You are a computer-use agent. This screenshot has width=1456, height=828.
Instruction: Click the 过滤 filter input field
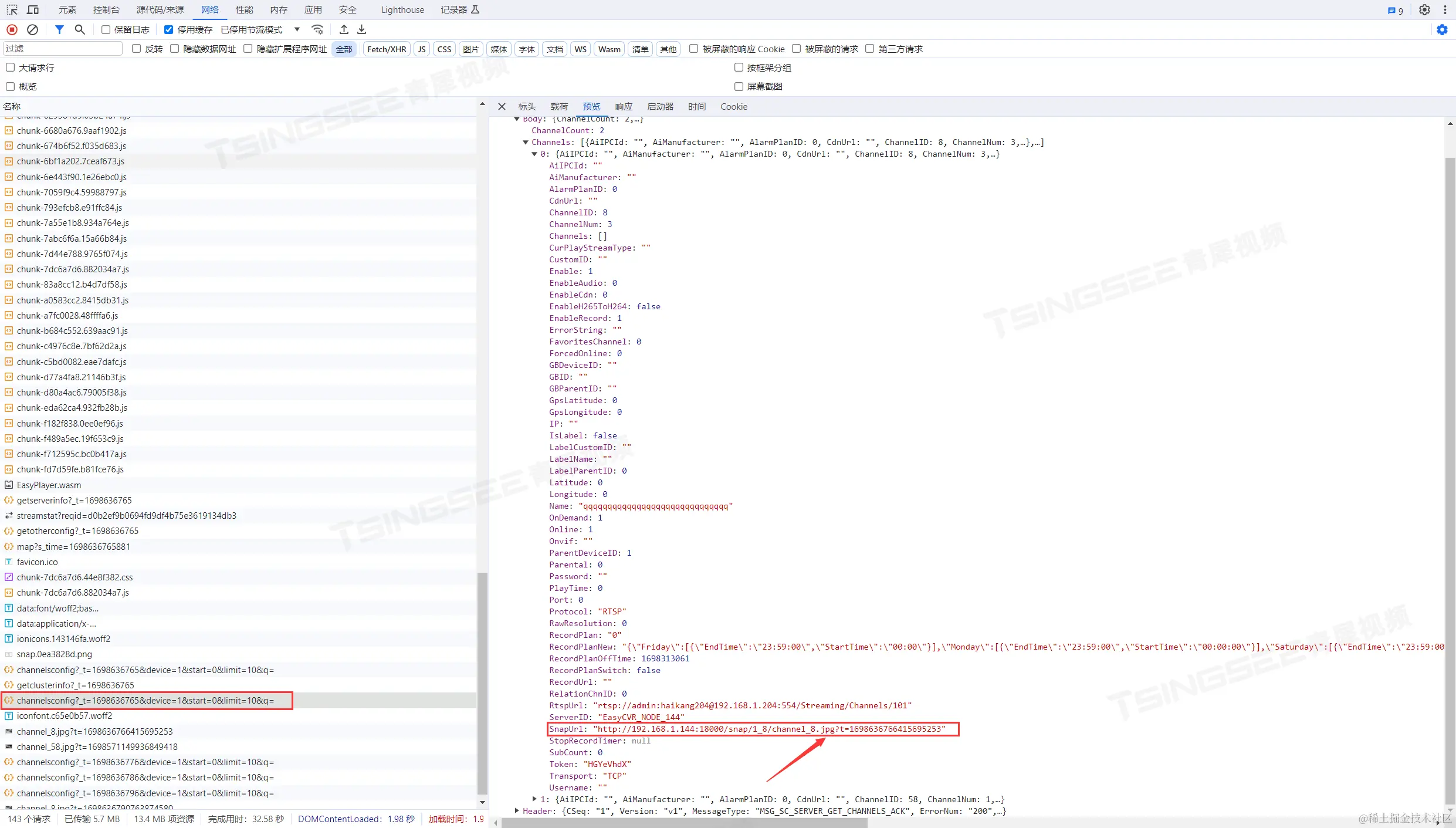click(x=63, y=49)
